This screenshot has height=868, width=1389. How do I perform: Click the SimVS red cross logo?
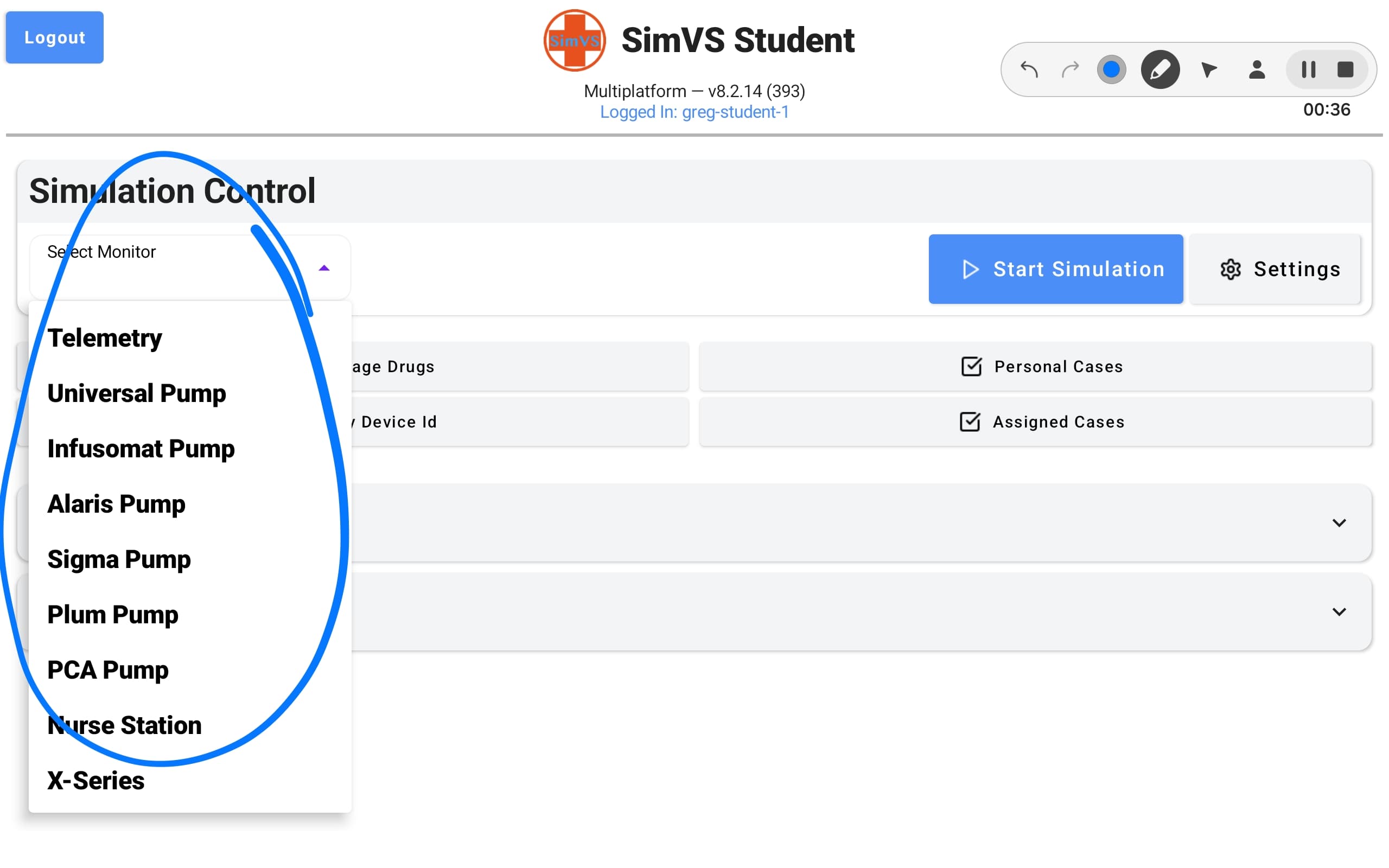coord(574,40)
